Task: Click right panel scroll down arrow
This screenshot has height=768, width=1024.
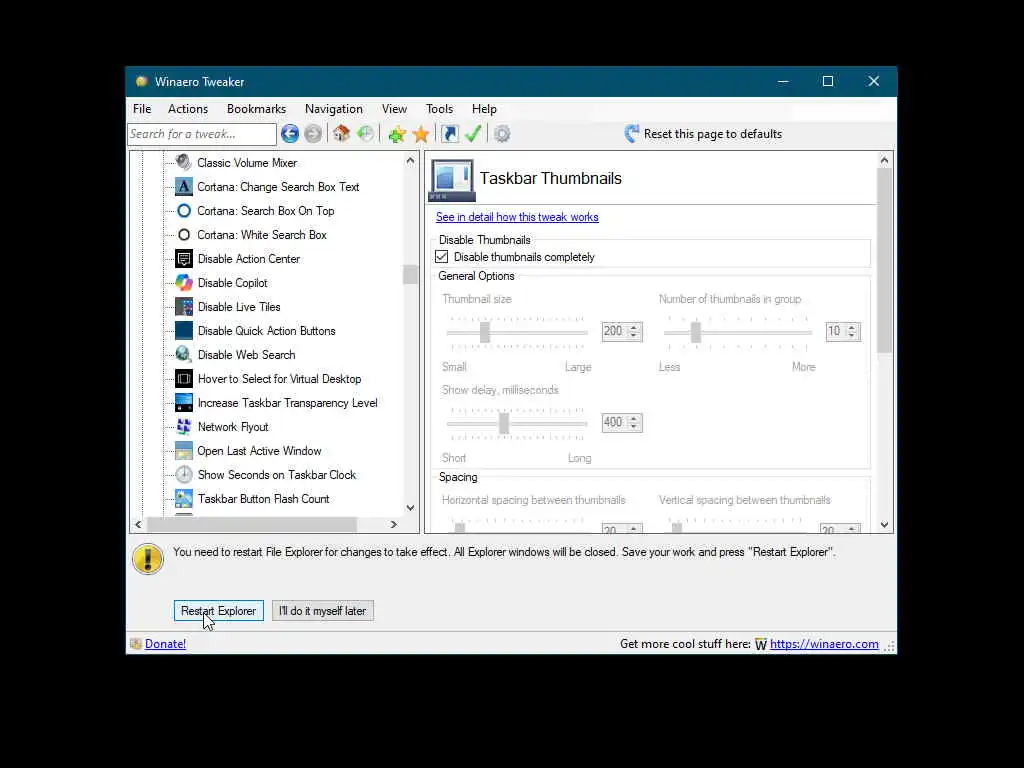Action: (x=884, y=524)
